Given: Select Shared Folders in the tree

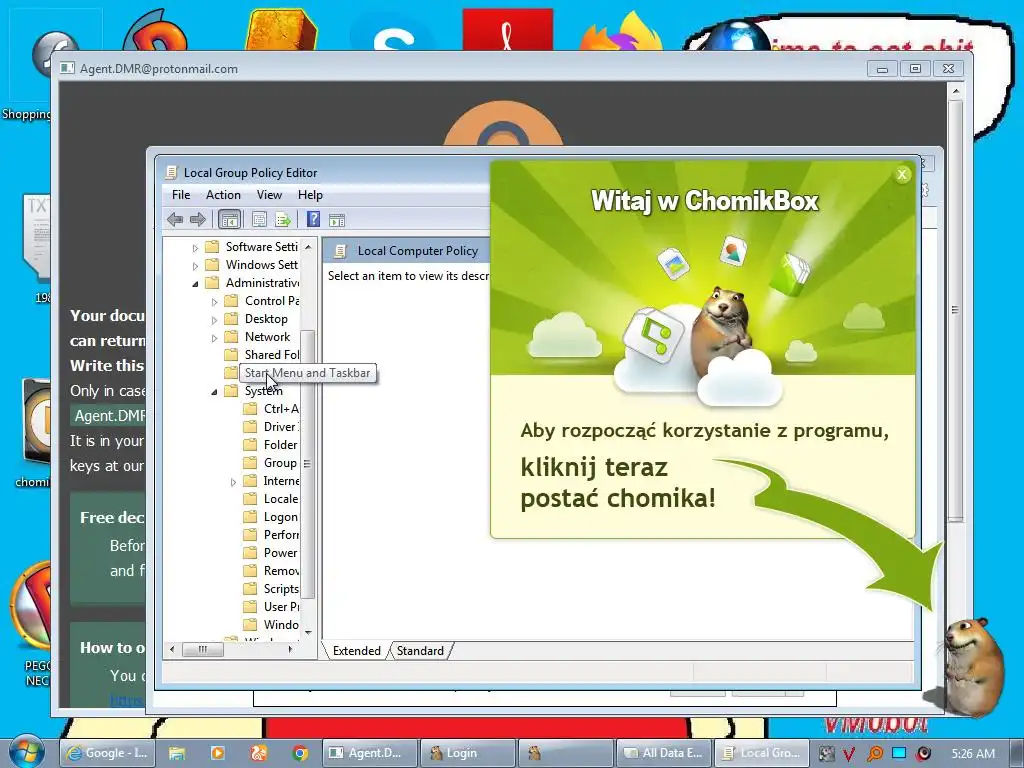Looking at the screenshot, I should (x=271, y=355).
